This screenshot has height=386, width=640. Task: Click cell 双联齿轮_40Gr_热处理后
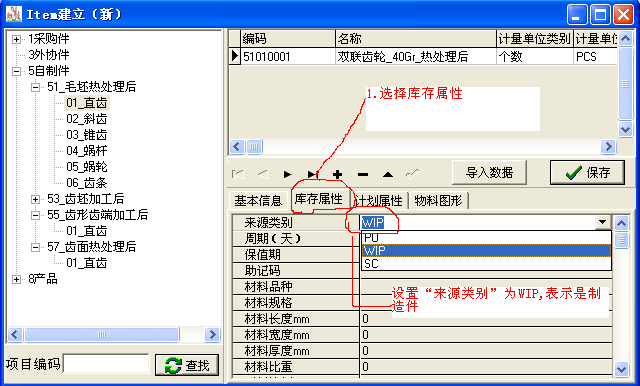tap(416, 56)
